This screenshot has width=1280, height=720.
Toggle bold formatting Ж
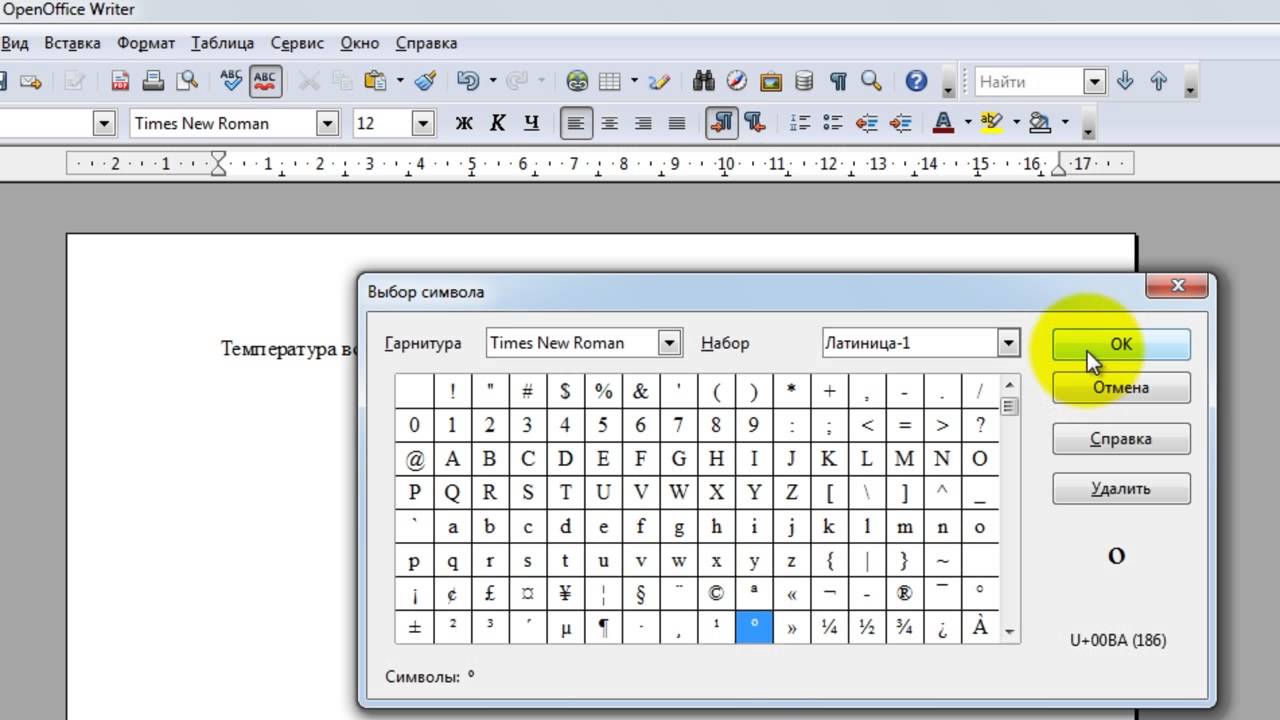(x=463, y=123)
